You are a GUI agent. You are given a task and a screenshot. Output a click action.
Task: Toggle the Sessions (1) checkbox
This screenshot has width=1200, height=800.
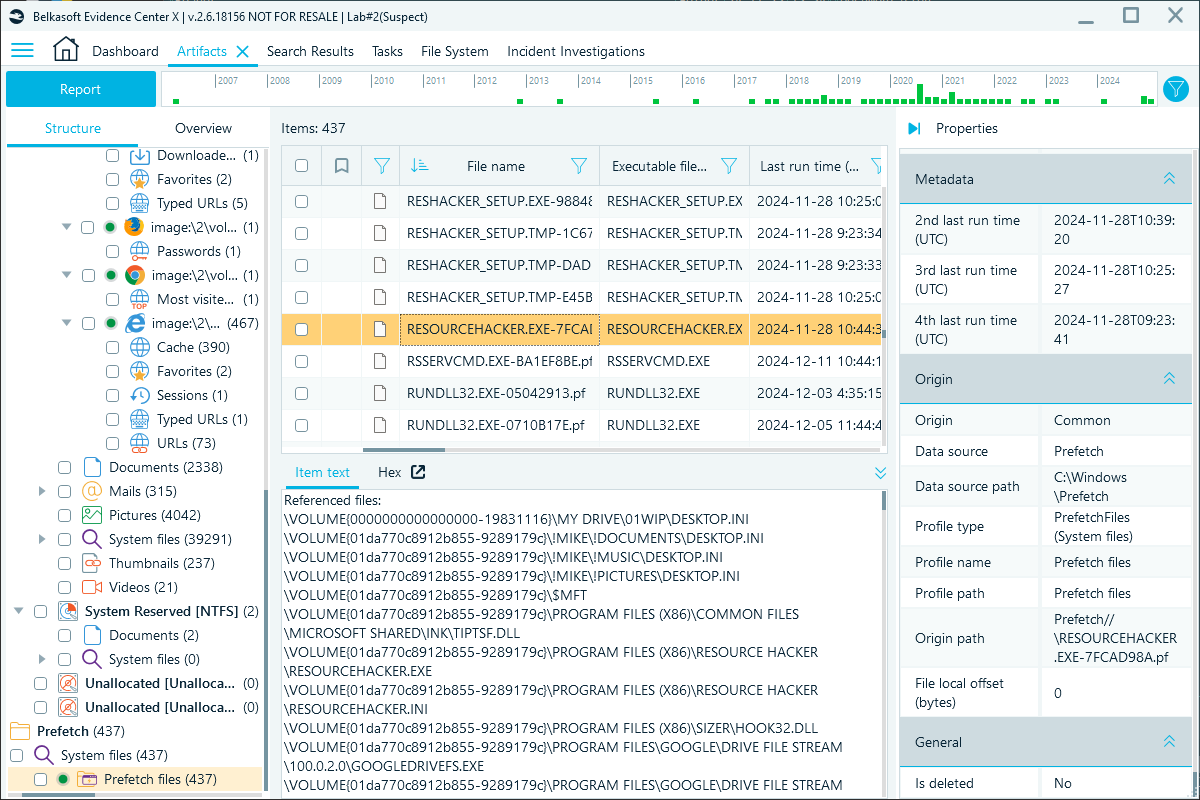click(x=112, y=395)
